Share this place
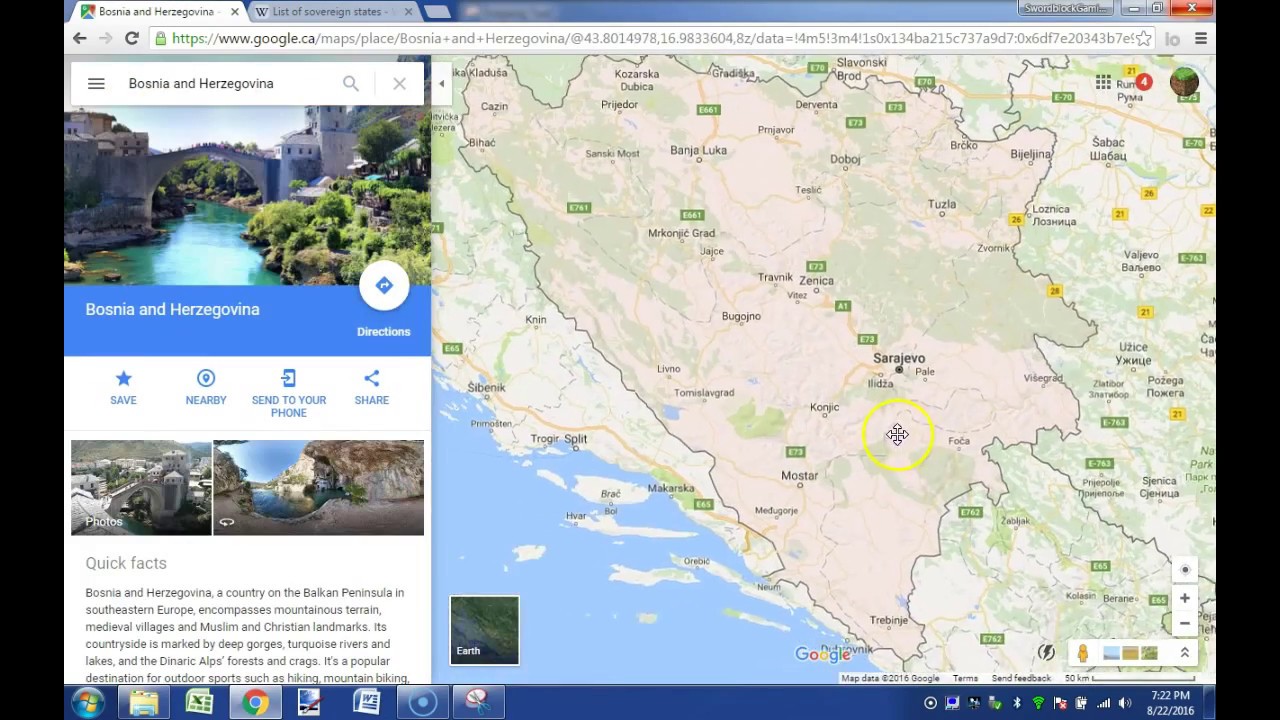1280x720 pixels. tap(371, 387)
